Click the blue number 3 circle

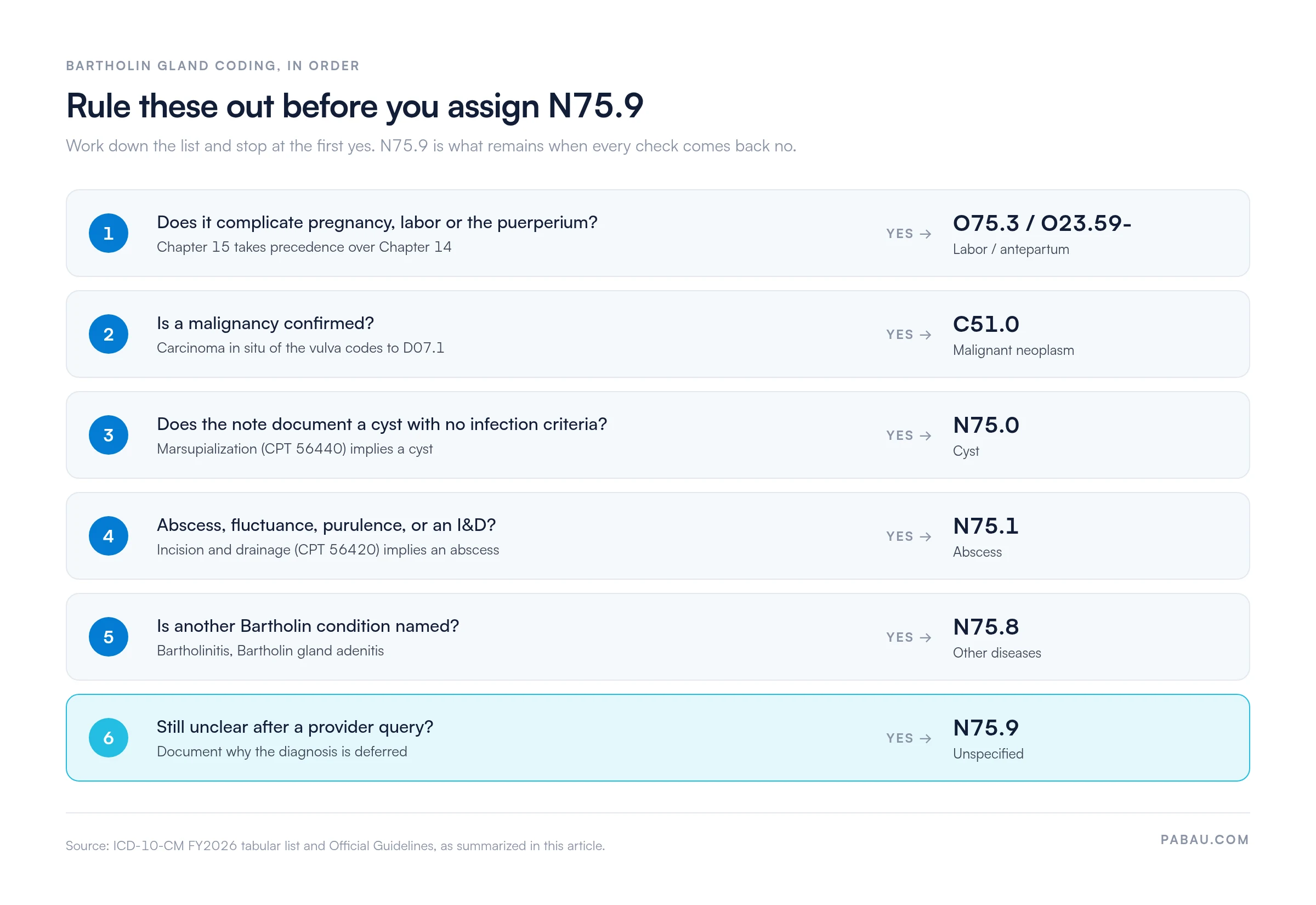pyautogui.click(x=108, y=435)
